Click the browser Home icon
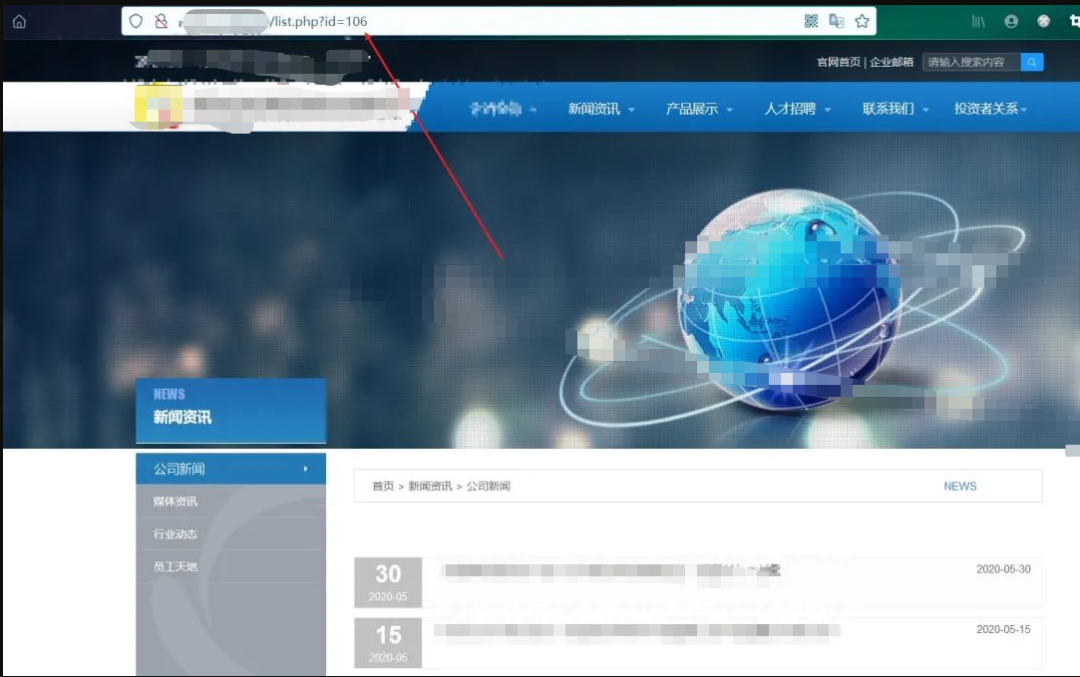This screenshot has width=1080, height=677. point(19,21)
